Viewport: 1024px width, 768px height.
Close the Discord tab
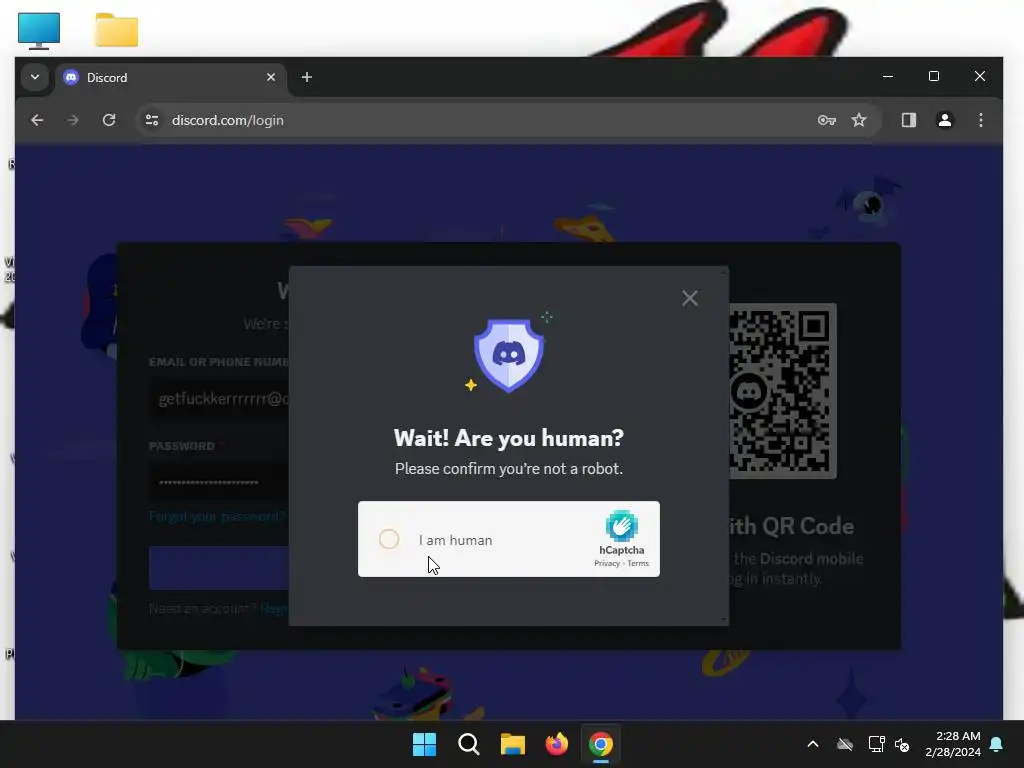tap(271, 77)
